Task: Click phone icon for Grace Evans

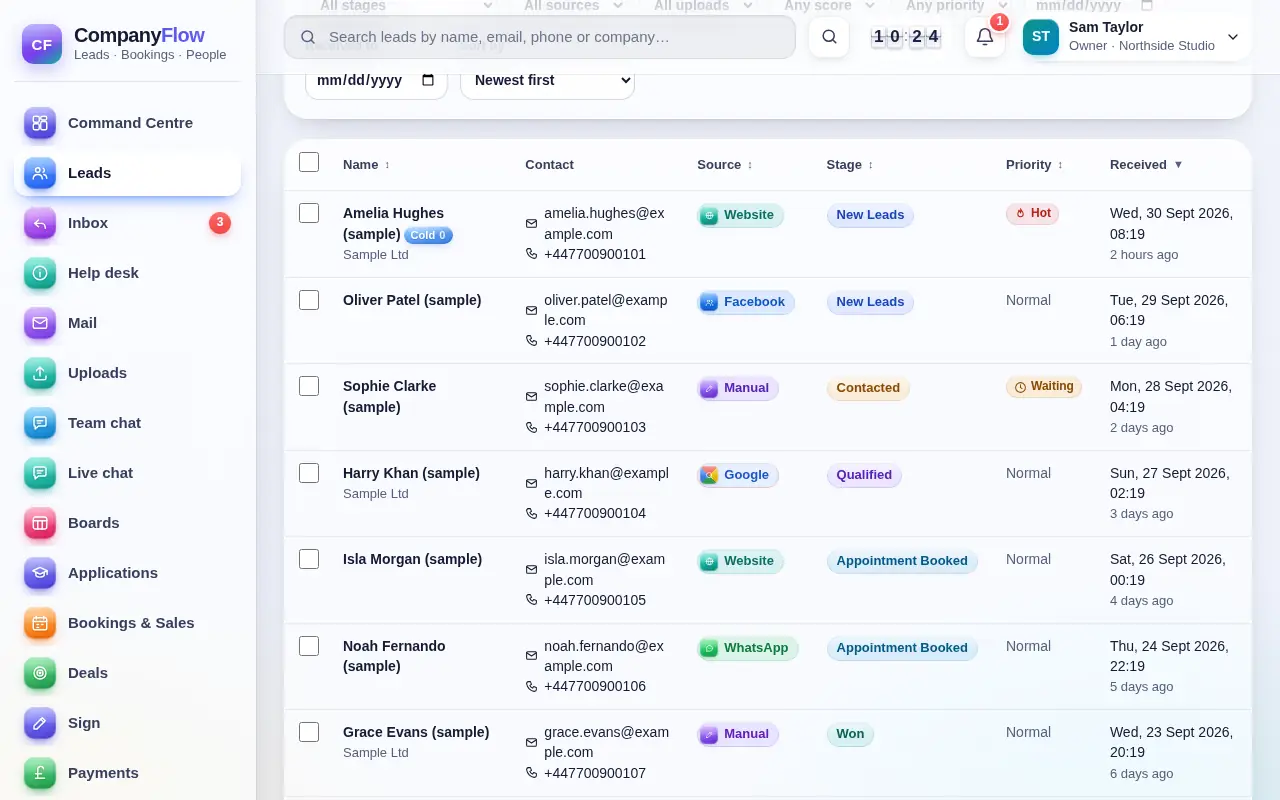Action: click(x=531, y=773)
